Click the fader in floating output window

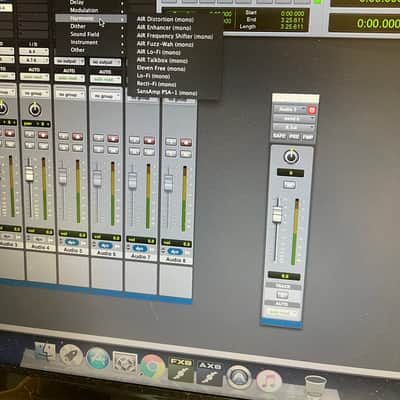[x=277, y=215]
